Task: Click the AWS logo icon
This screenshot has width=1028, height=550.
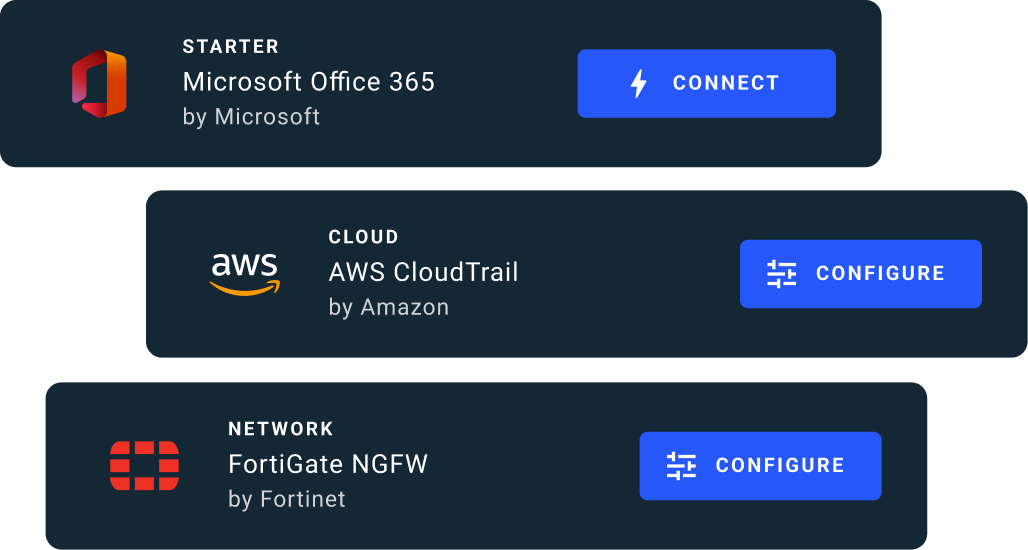Action: click(244, 274)
